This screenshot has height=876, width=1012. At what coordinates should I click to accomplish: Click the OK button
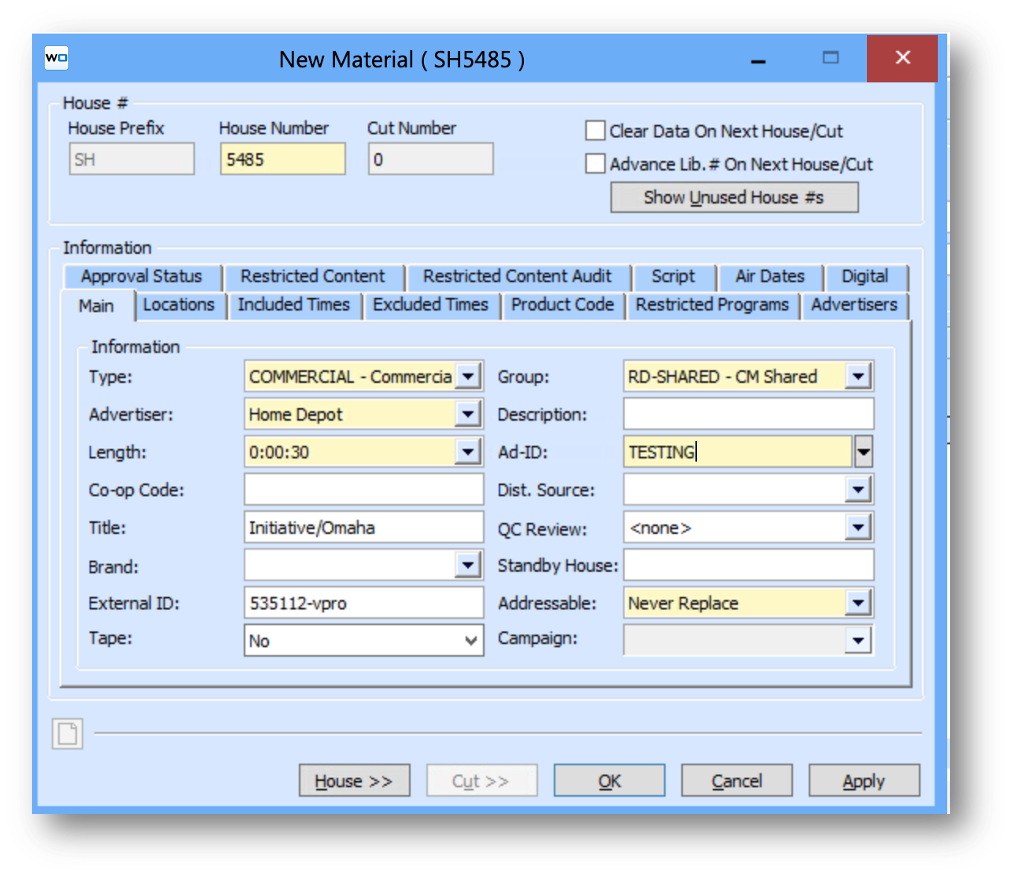pyautogui.click(x=609, y=781)
